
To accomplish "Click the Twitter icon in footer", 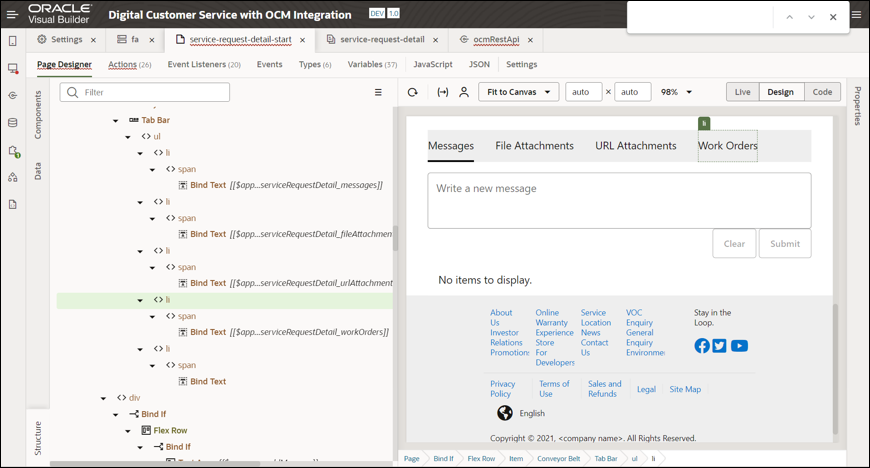I will point(720,346).
